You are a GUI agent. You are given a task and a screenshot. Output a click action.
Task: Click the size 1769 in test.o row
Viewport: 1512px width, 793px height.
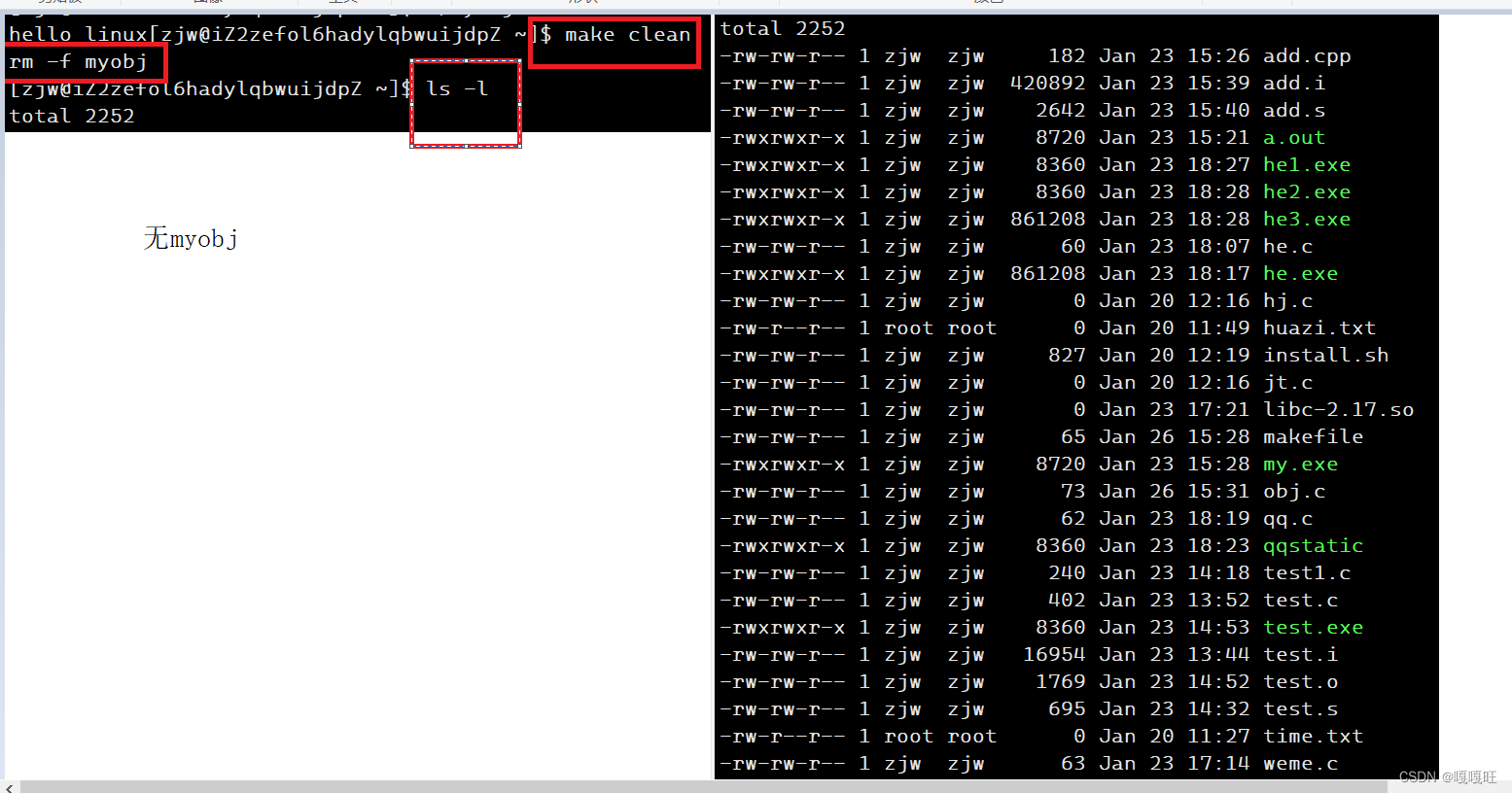pyautogui.click(x=1060, y=682)
